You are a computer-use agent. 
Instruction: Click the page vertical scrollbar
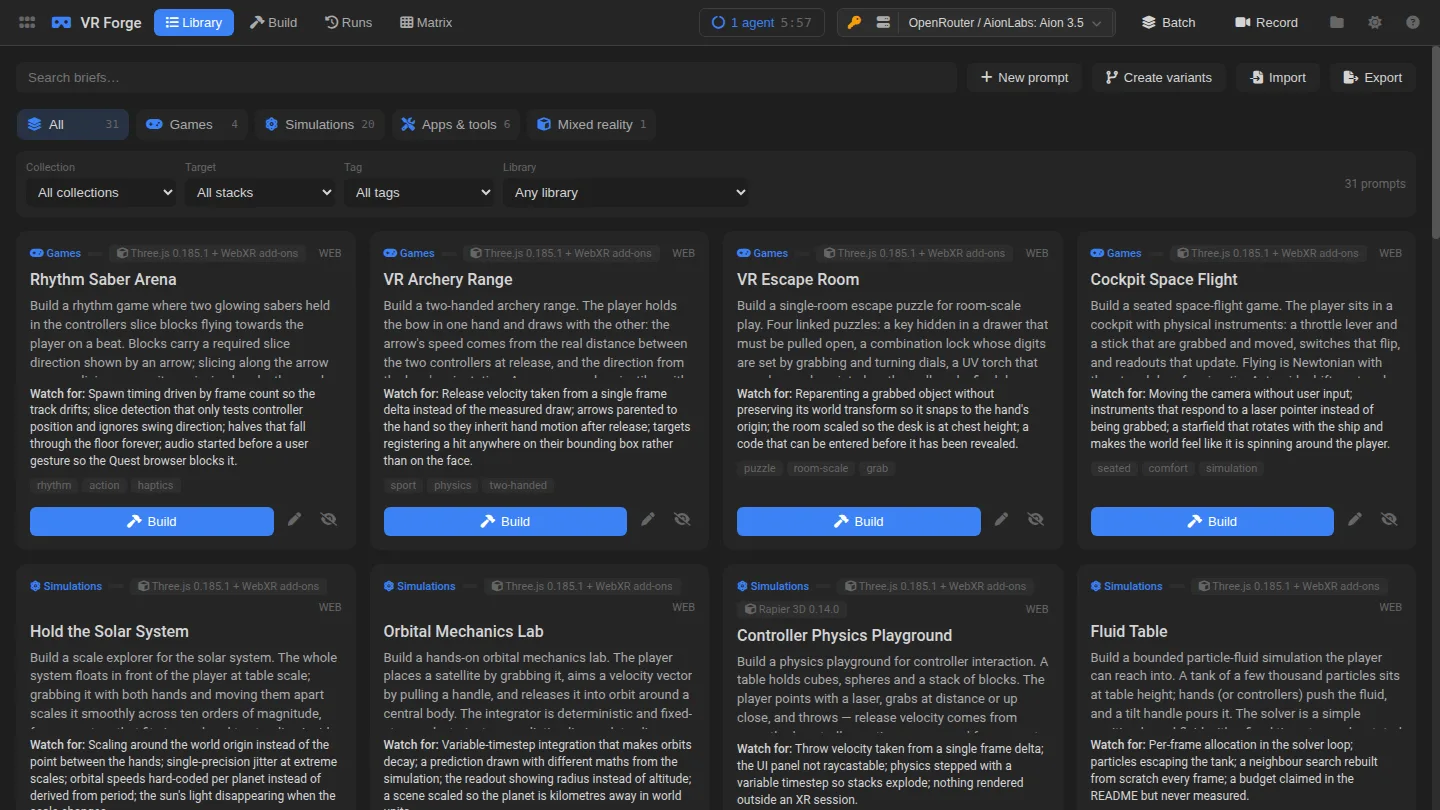click(1434, 140)
